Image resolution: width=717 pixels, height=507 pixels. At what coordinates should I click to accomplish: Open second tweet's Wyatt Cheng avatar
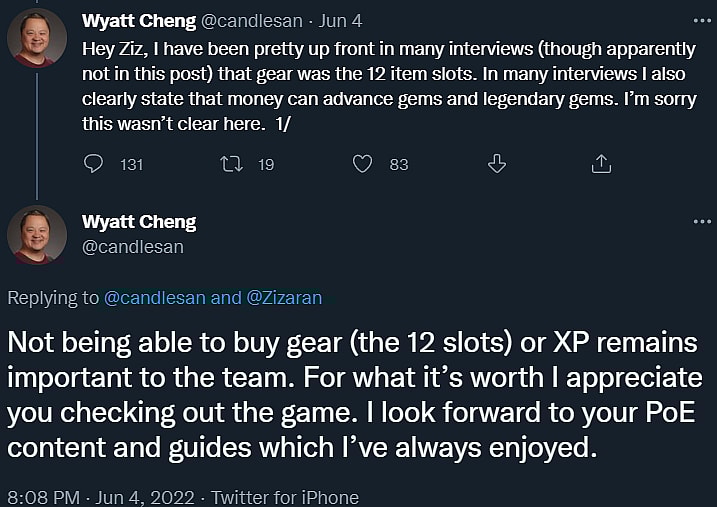[x=37, y=235]
